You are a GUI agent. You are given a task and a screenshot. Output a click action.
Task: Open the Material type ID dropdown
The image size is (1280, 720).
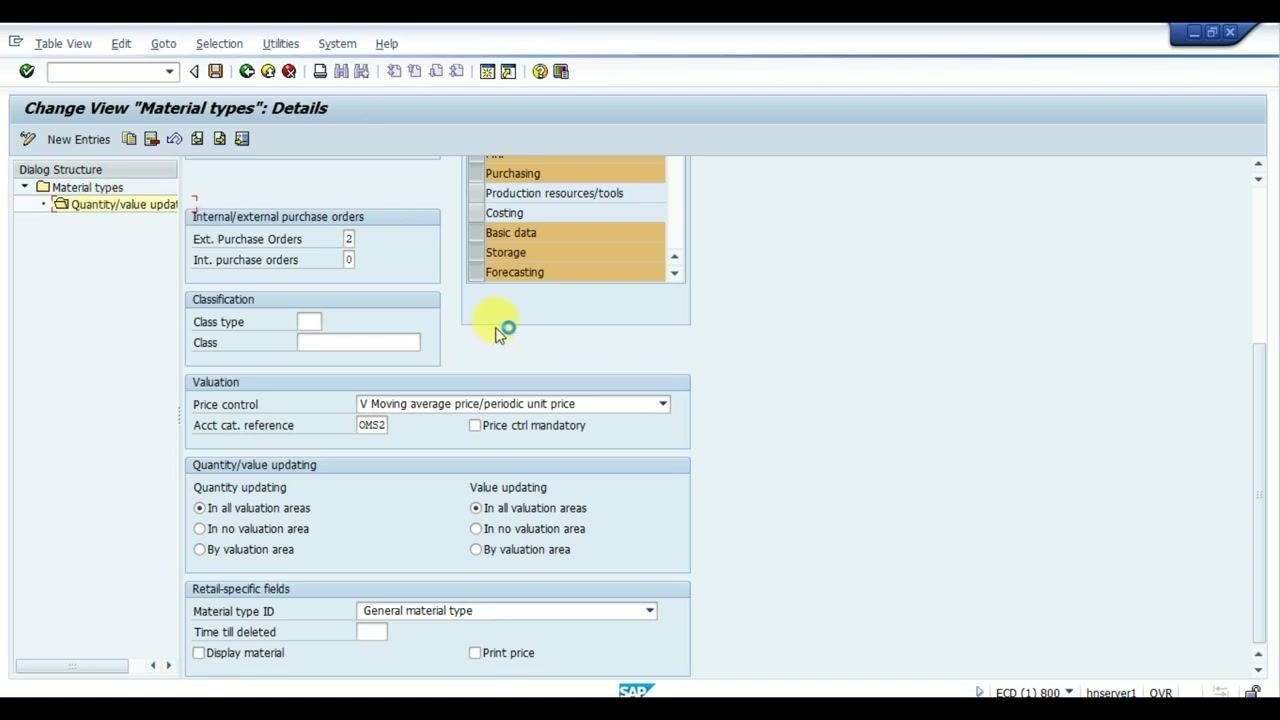[649, 611]
